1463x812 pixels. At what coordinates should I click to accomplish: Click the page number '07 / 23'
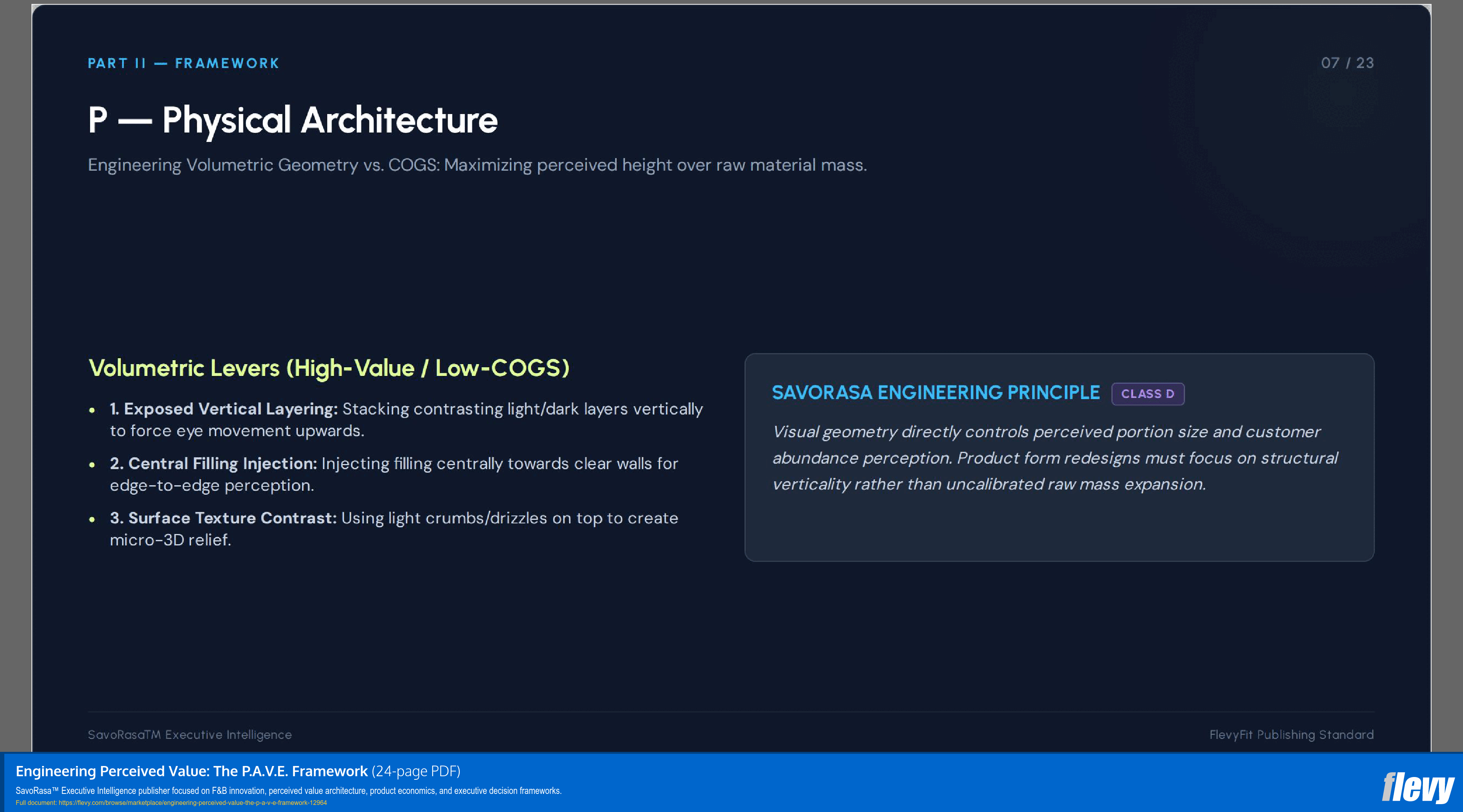point(1347,63)
